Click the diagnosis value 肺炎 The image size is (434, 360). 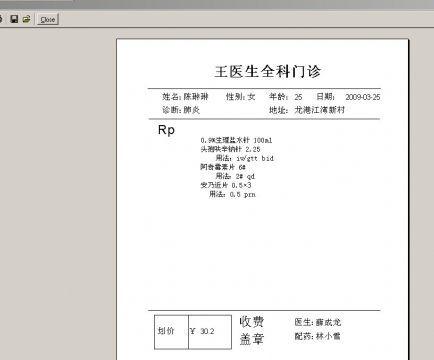tap(192, 110)
